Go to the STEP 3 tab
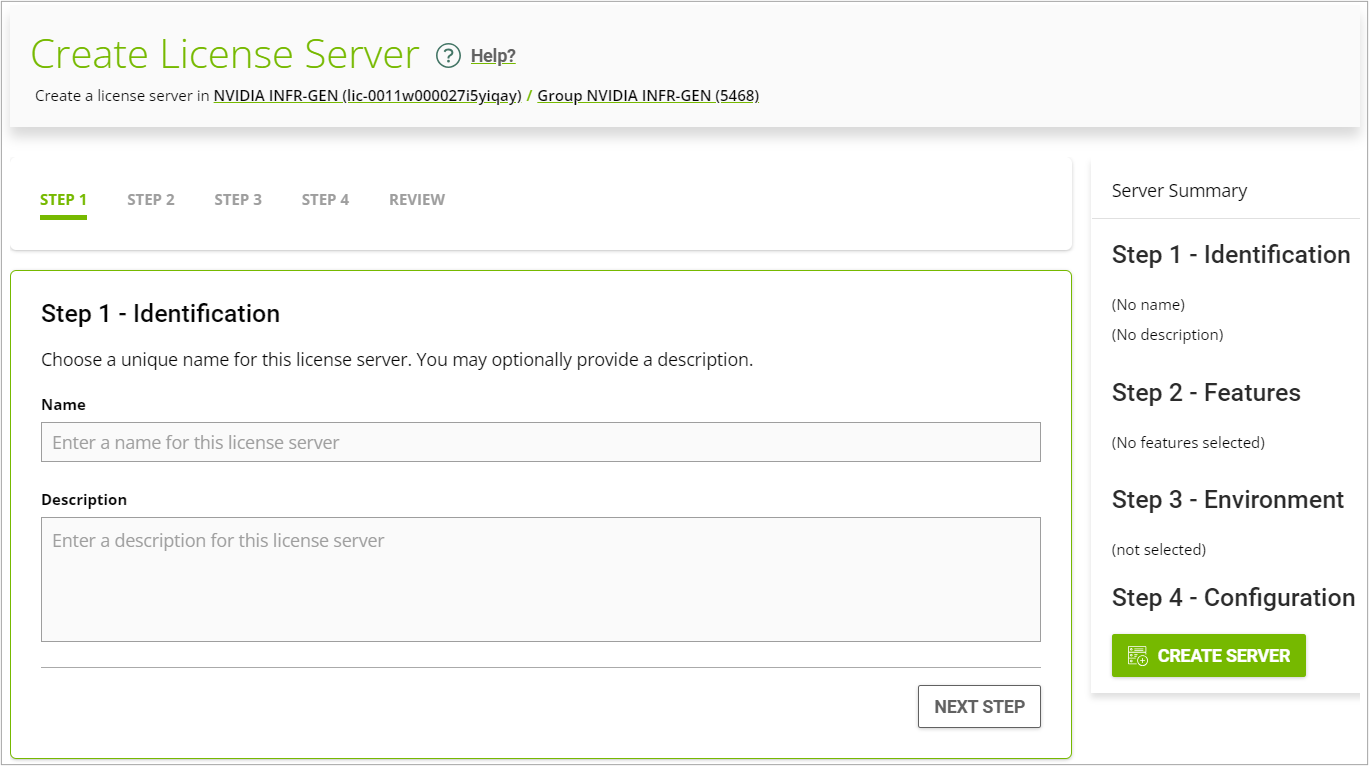This screenshot has height=766, width=1369. pyautogui.click(x=238, y=200)
